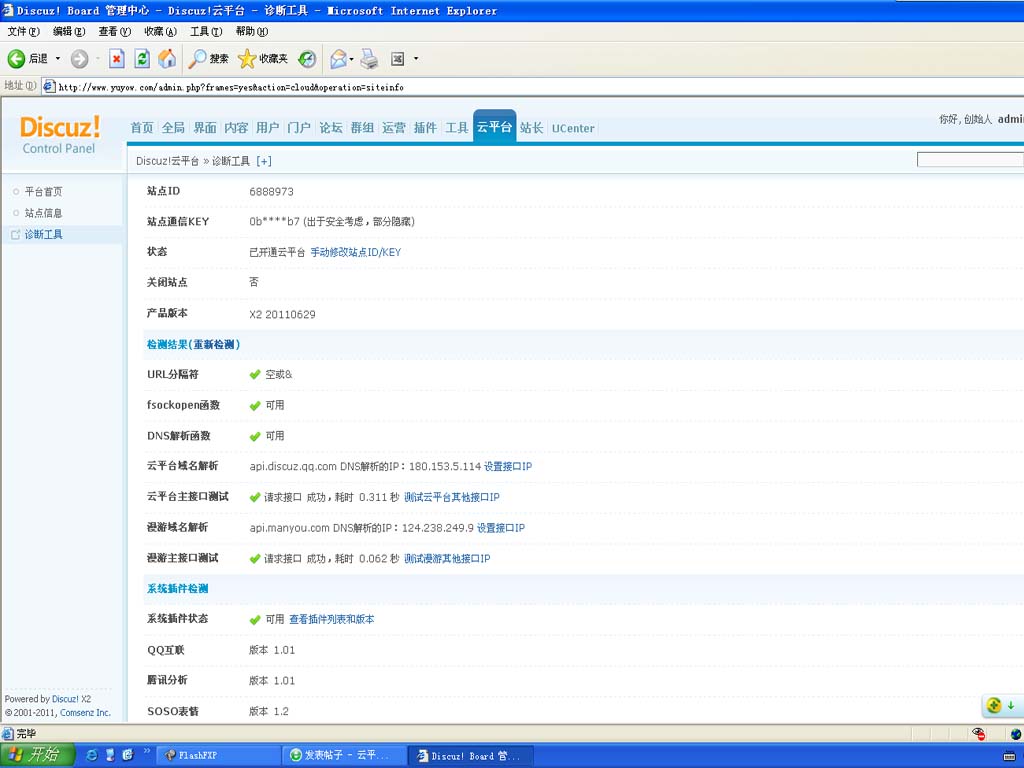Open 站点信息 in the left sidebar

44,213
